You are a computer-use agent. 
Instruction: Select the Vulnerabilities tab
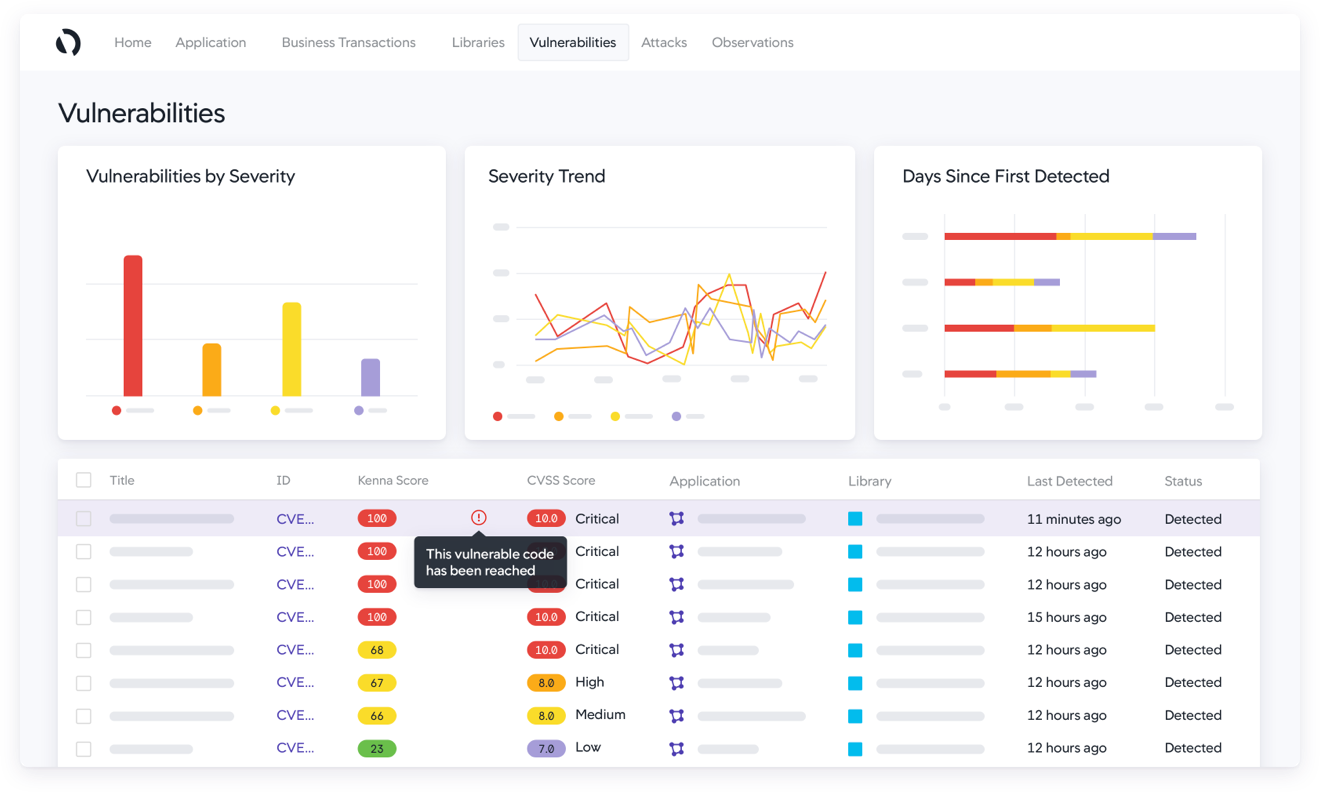pyautogui.click(x=573, y=42)
